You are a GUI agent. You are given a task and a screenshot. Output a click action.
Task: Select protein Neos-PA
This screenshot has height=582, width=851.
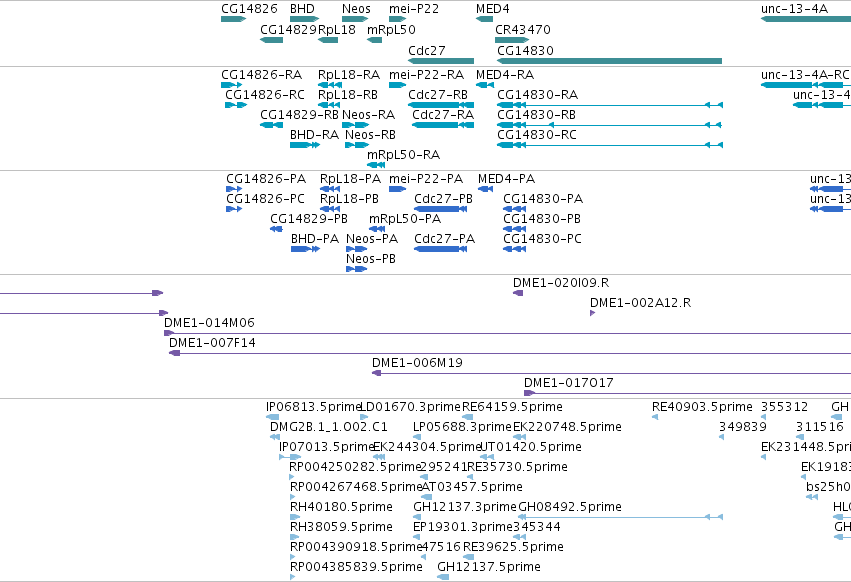[x=357, y=250]
